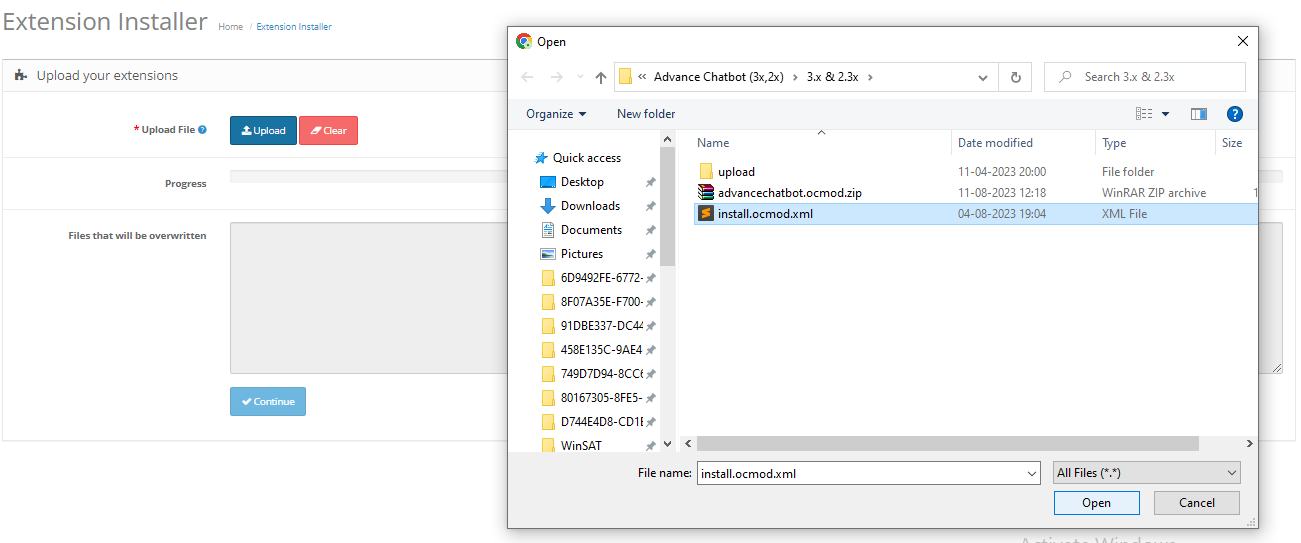This screenshot has height=543, width=1301.
Task: Toggle the preview pane icon
Action: pos(1199,114)
